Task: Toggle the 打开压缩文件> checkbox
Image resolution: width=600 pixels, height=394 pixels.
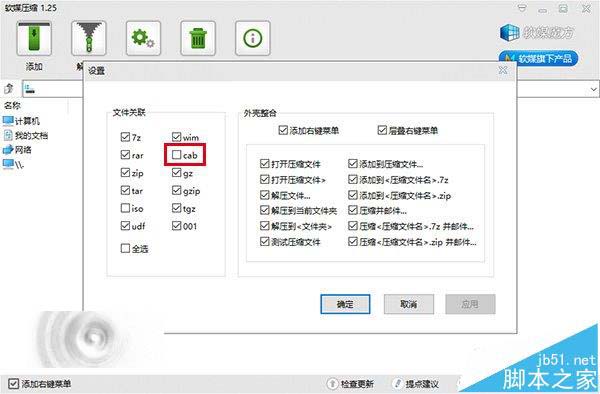Action: click(264, 179)
